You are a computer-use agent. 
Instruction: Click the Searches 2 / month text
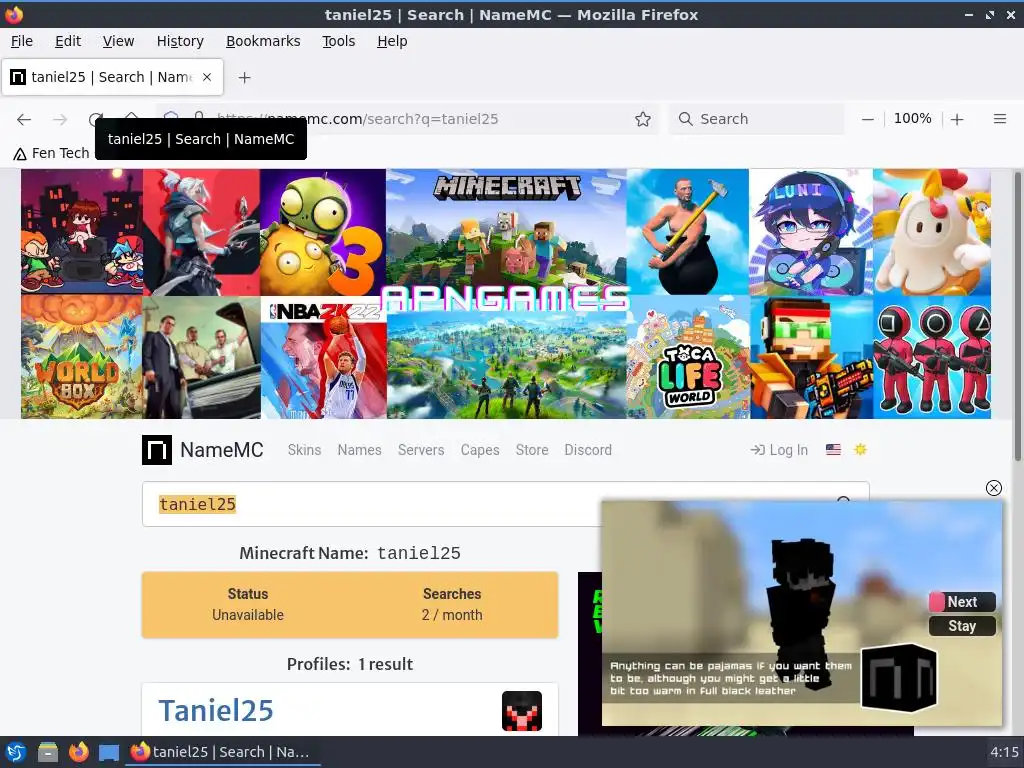(452, 604)
